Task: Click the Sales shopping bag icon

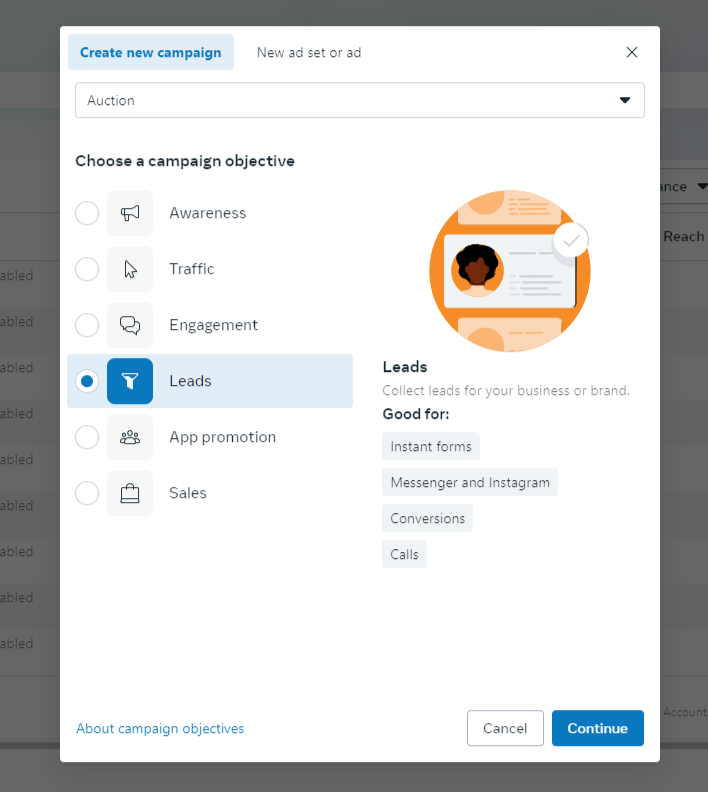Action: [130, 493]
